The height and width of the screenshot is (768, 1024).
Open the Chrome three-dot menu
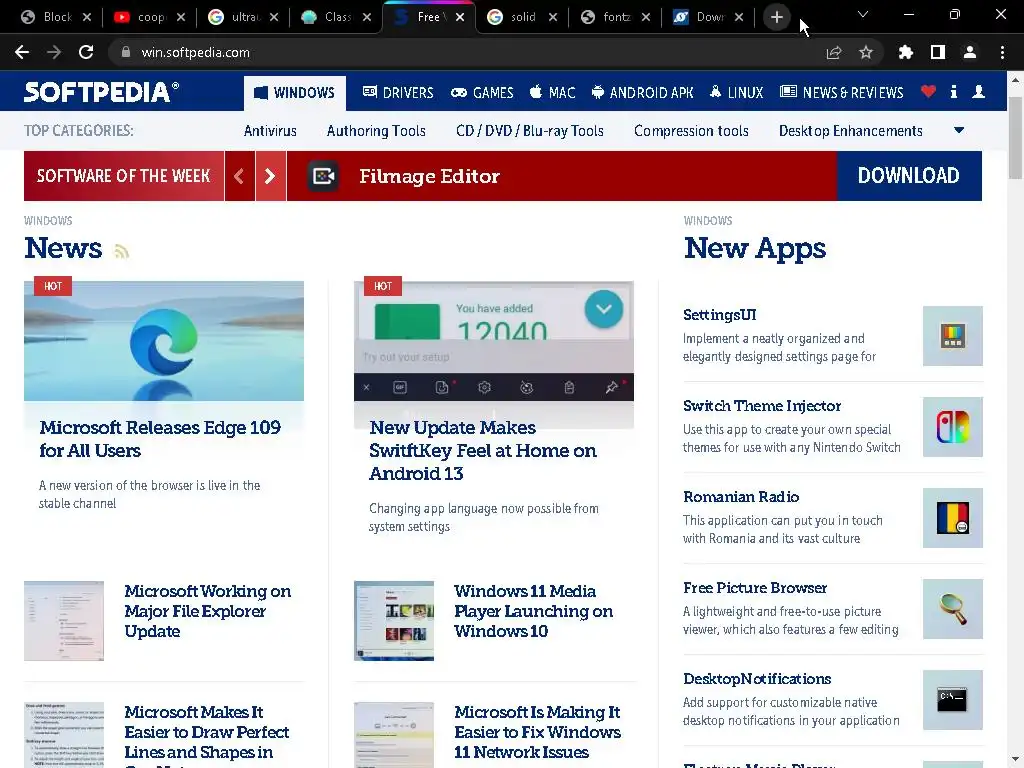coord(1002,52)
